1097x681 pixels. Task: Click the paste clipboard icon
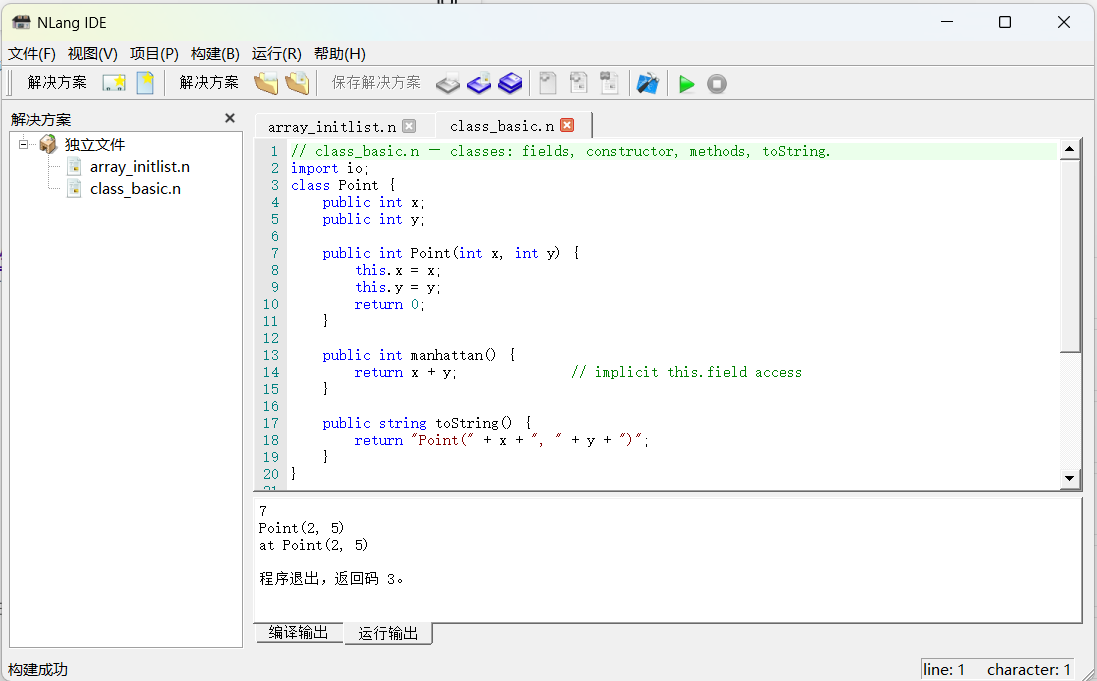[609, 83]
